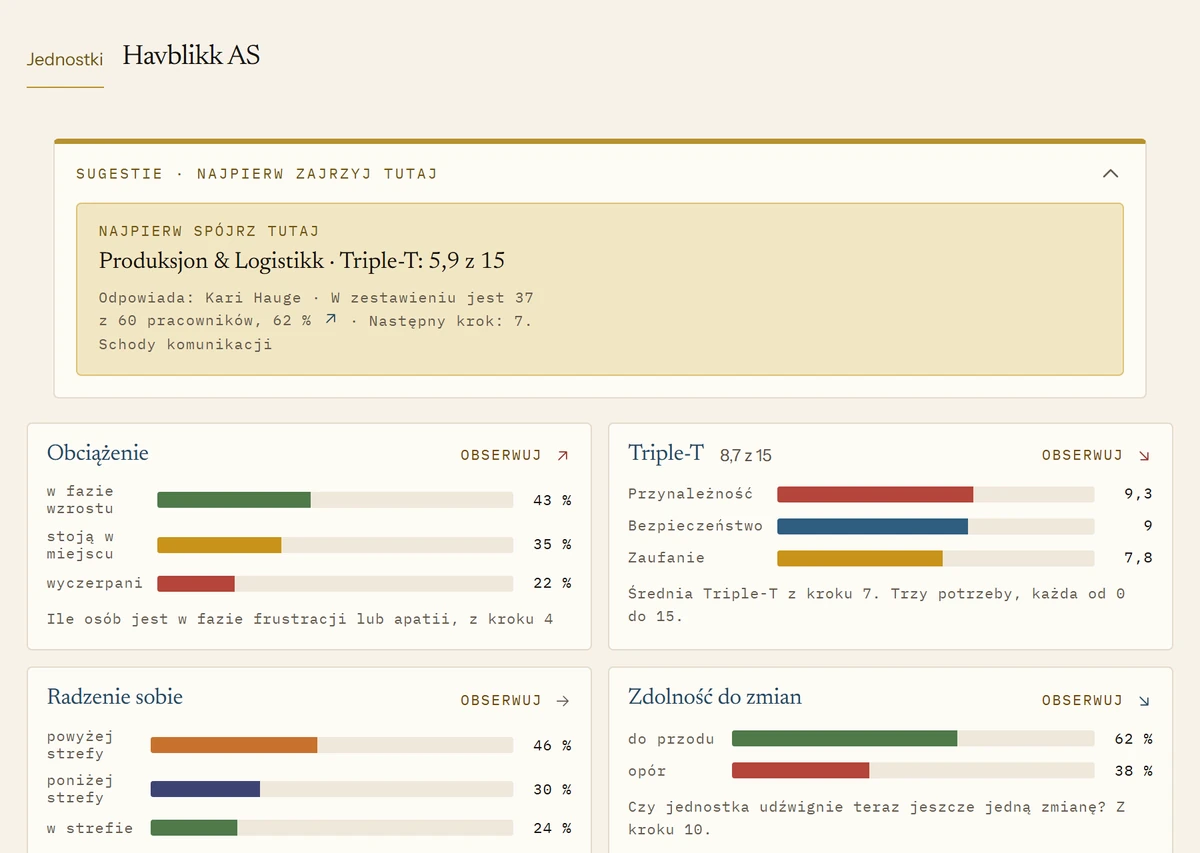Click OBSERWUJ on the Triple-T card
1200x853 pixels.
pos(1082,455)
